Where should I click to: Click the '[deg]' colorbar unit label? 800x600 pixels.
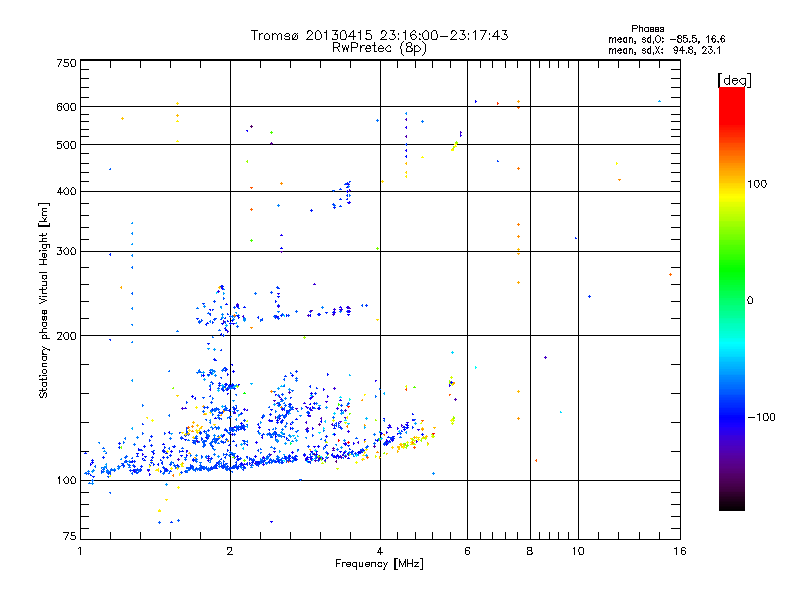[x=734, y=80]
